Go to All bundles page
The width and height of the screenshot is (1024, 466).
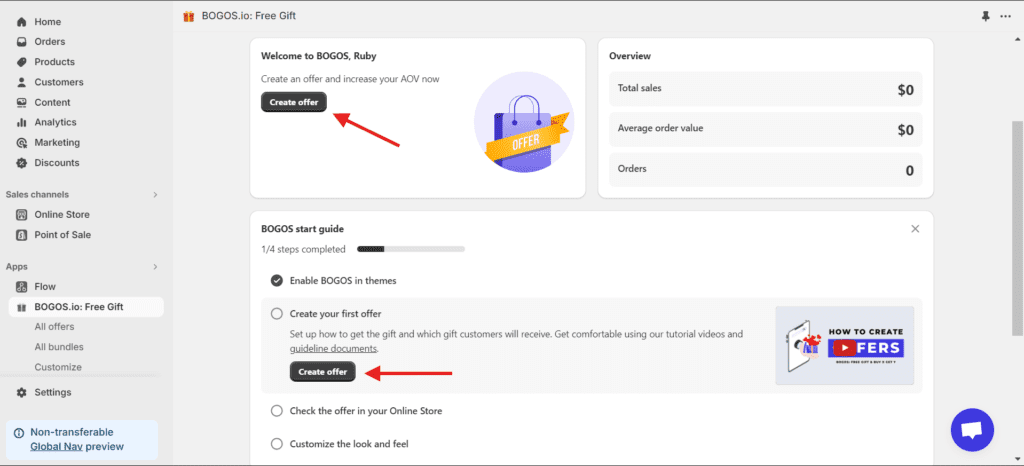pyautogui.click(x=59, y=347)
